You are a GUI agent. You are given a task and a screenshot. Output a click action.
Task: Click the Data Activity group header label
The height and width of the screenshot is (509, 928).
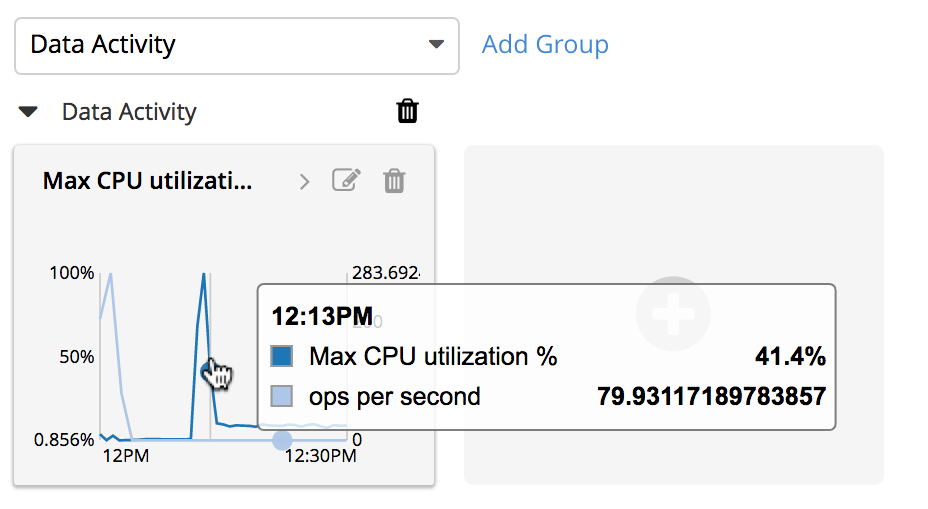click(x=129, y=112)
